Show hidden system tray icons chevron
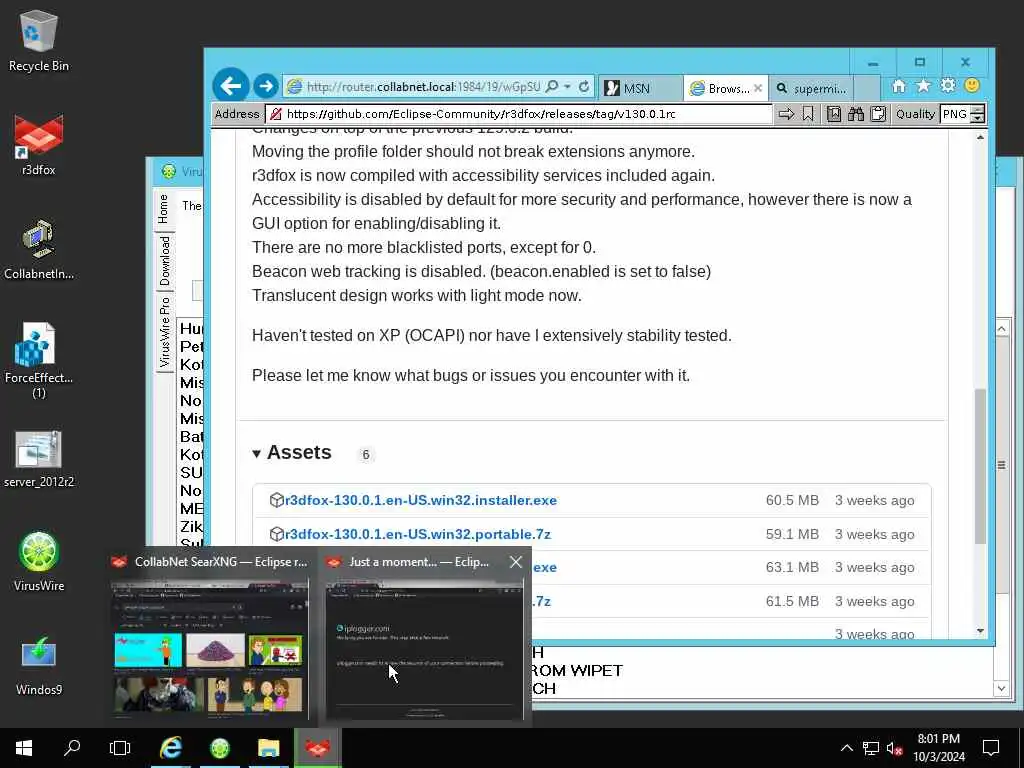The width and height of the screenshot is (1024, 768). coord(846,748)
